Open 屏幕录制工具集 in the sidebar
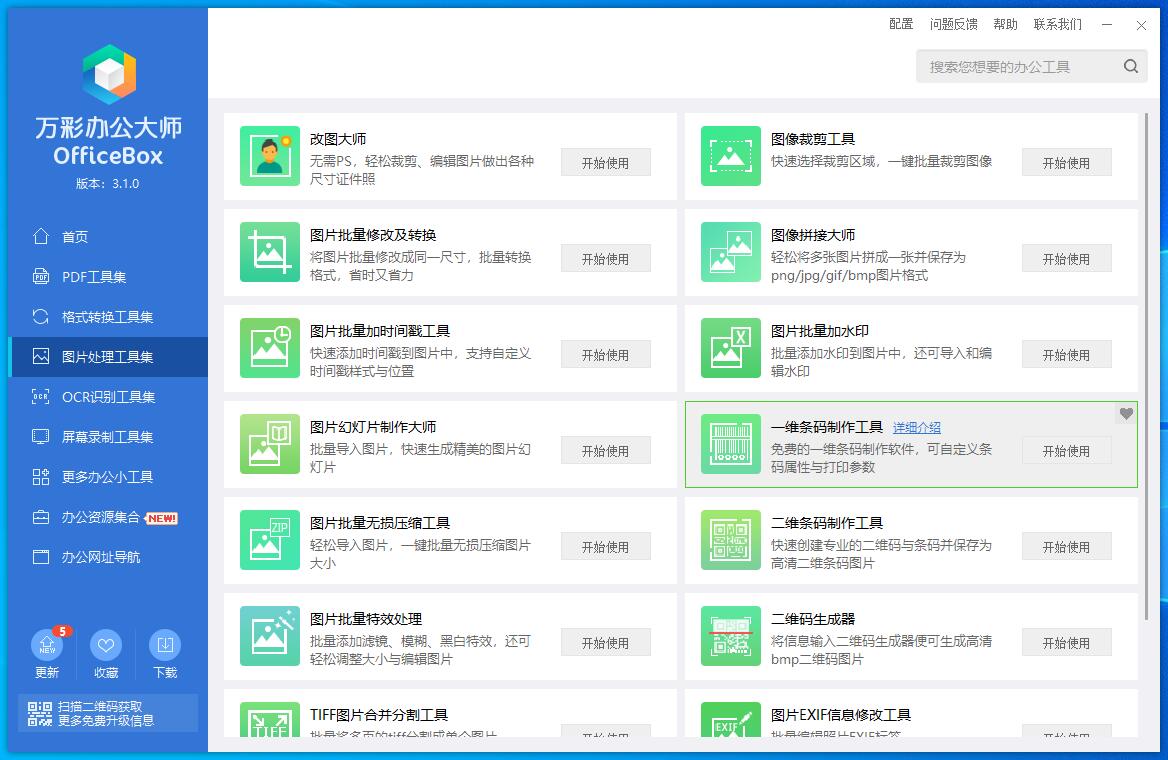This screenshot has width=1168, height=760. coord(108,437)
